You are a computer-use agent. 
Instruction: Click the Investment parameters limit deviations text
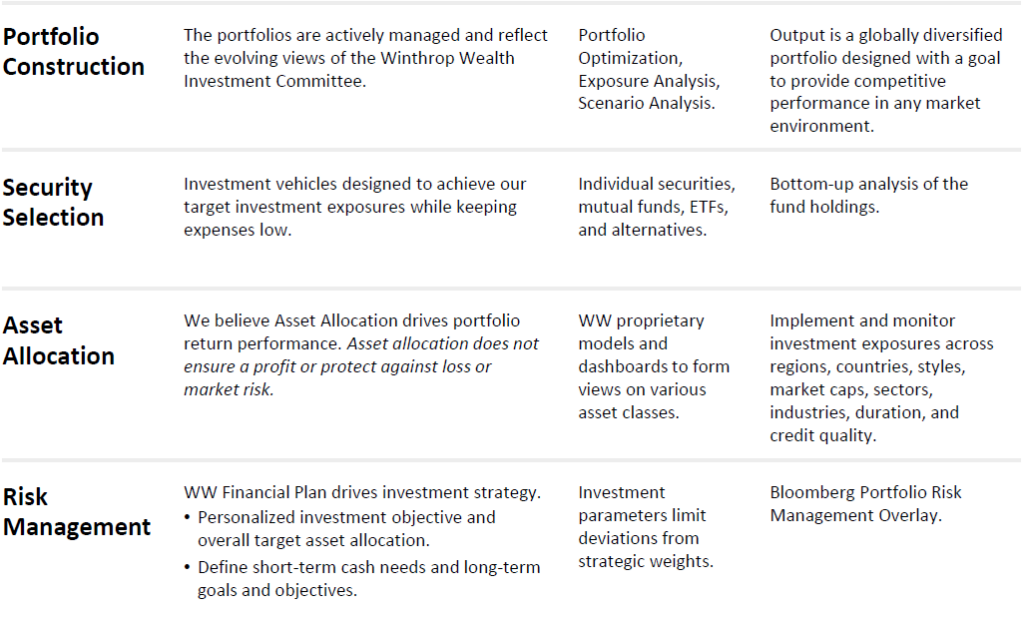click(646, 527)
